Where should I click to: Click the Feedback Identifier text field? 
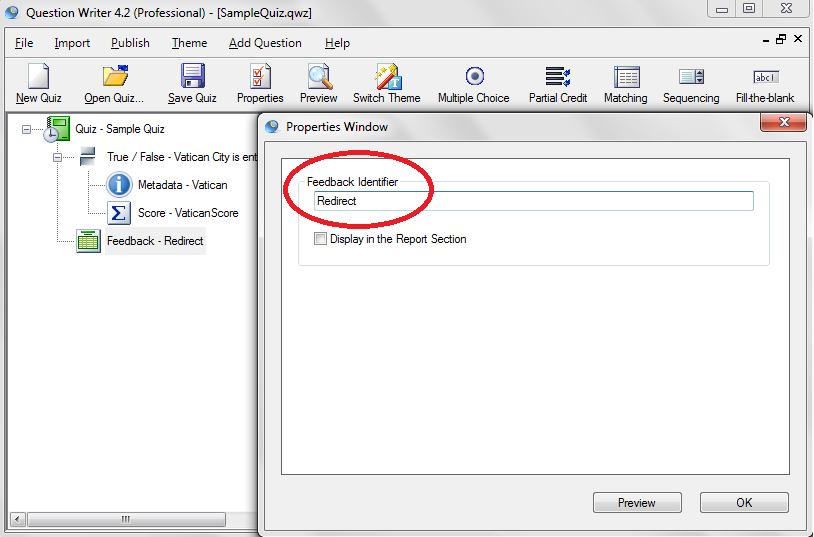pos(534,201)
